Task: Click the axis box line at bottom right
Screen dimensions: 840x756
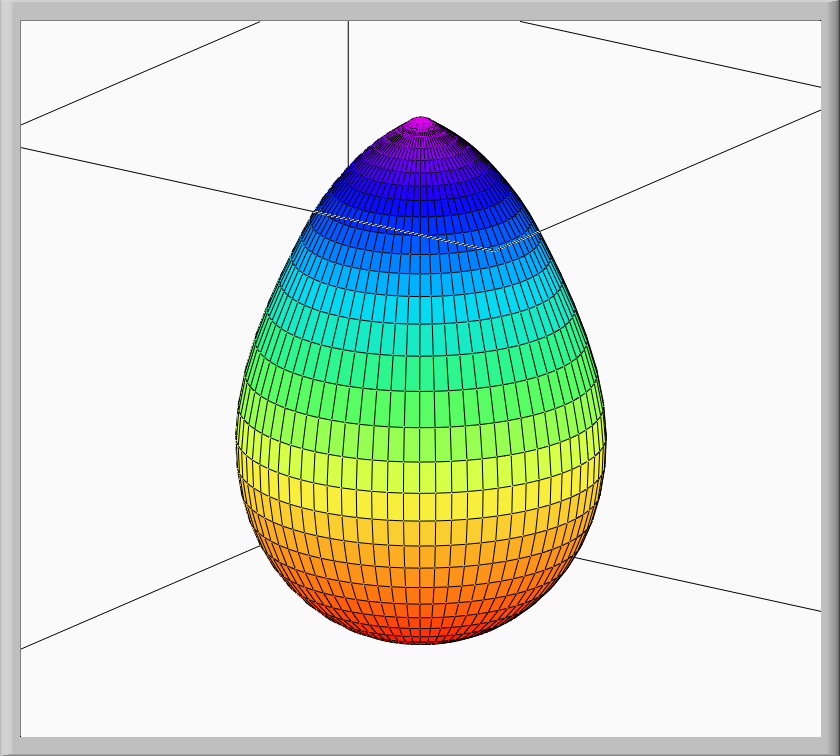Action: pos(700,584)
